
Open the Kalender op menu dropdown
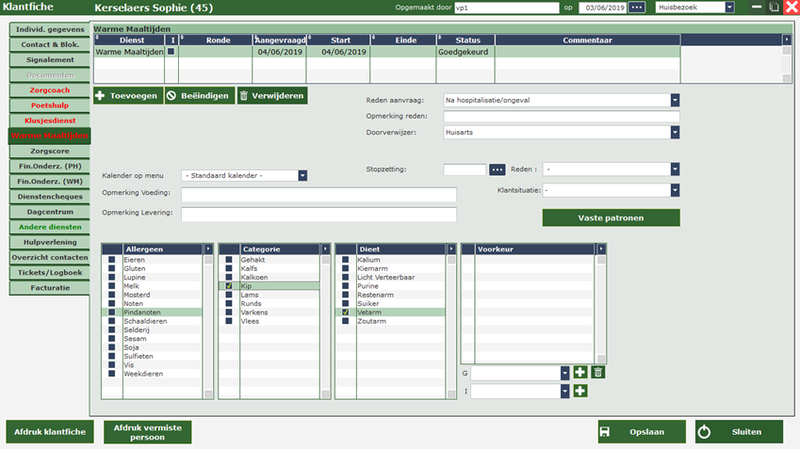click(302, 176)
